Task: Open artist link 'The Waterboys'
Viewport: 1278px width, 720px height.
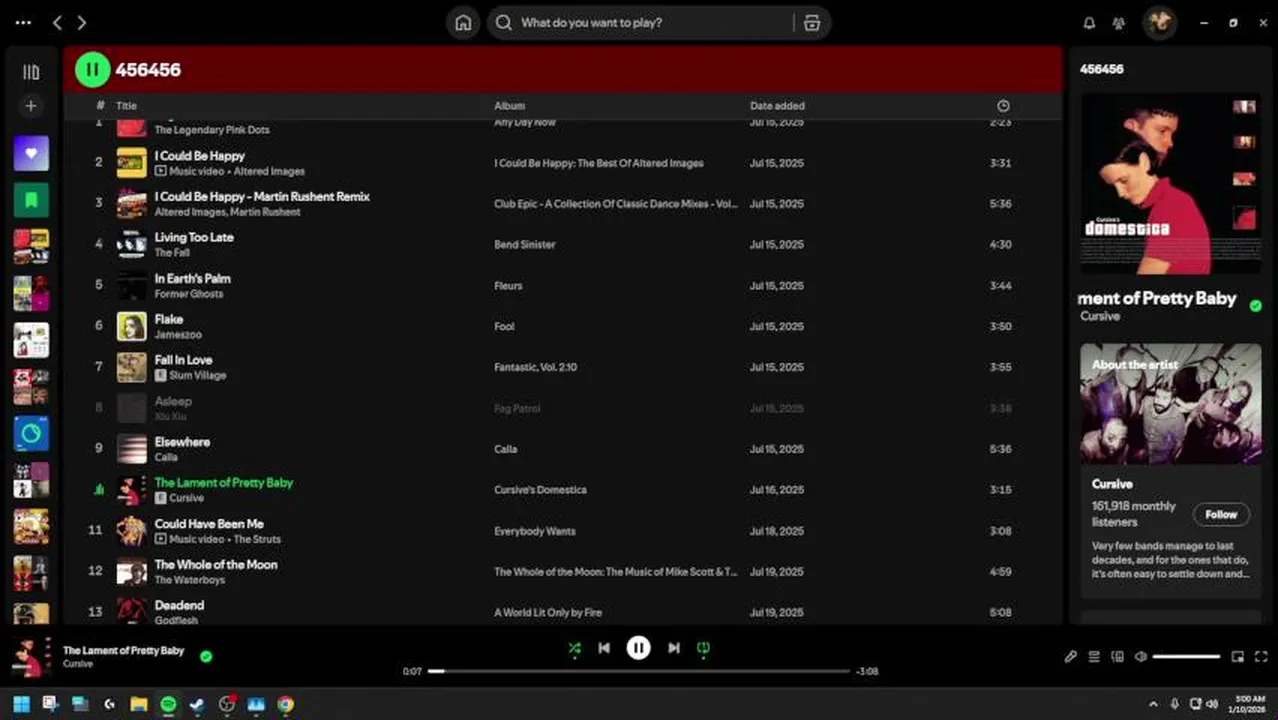Action: point(190,581)
